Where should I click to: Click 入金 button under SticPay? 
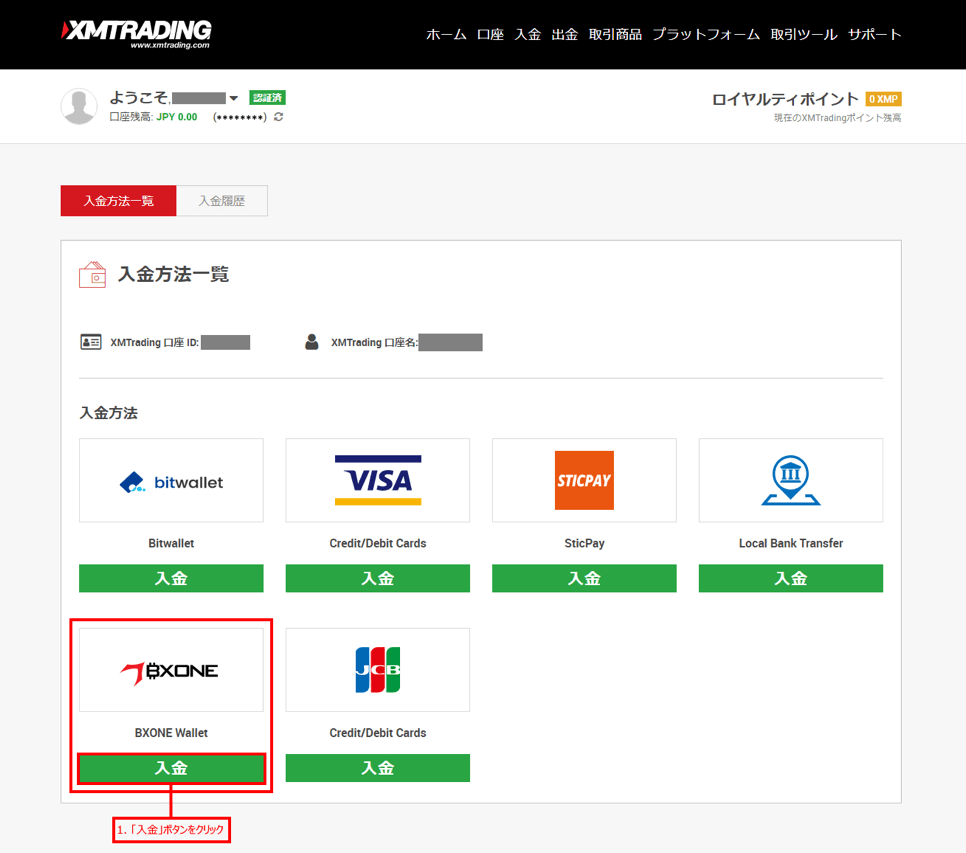(x=584, y=578)
